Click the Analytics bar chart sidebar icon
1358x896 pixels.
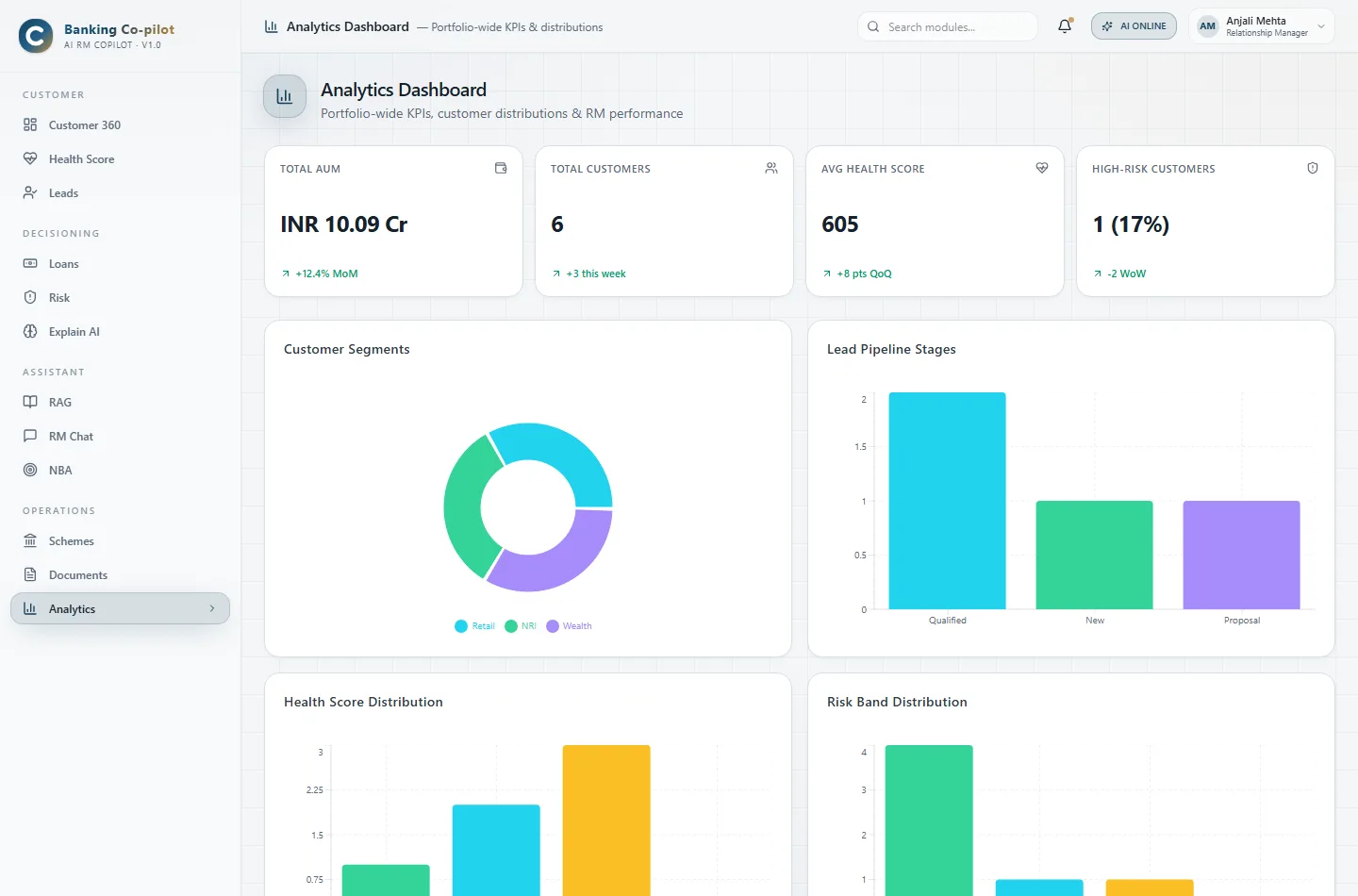pyautogui.click(x=30, y=608)
